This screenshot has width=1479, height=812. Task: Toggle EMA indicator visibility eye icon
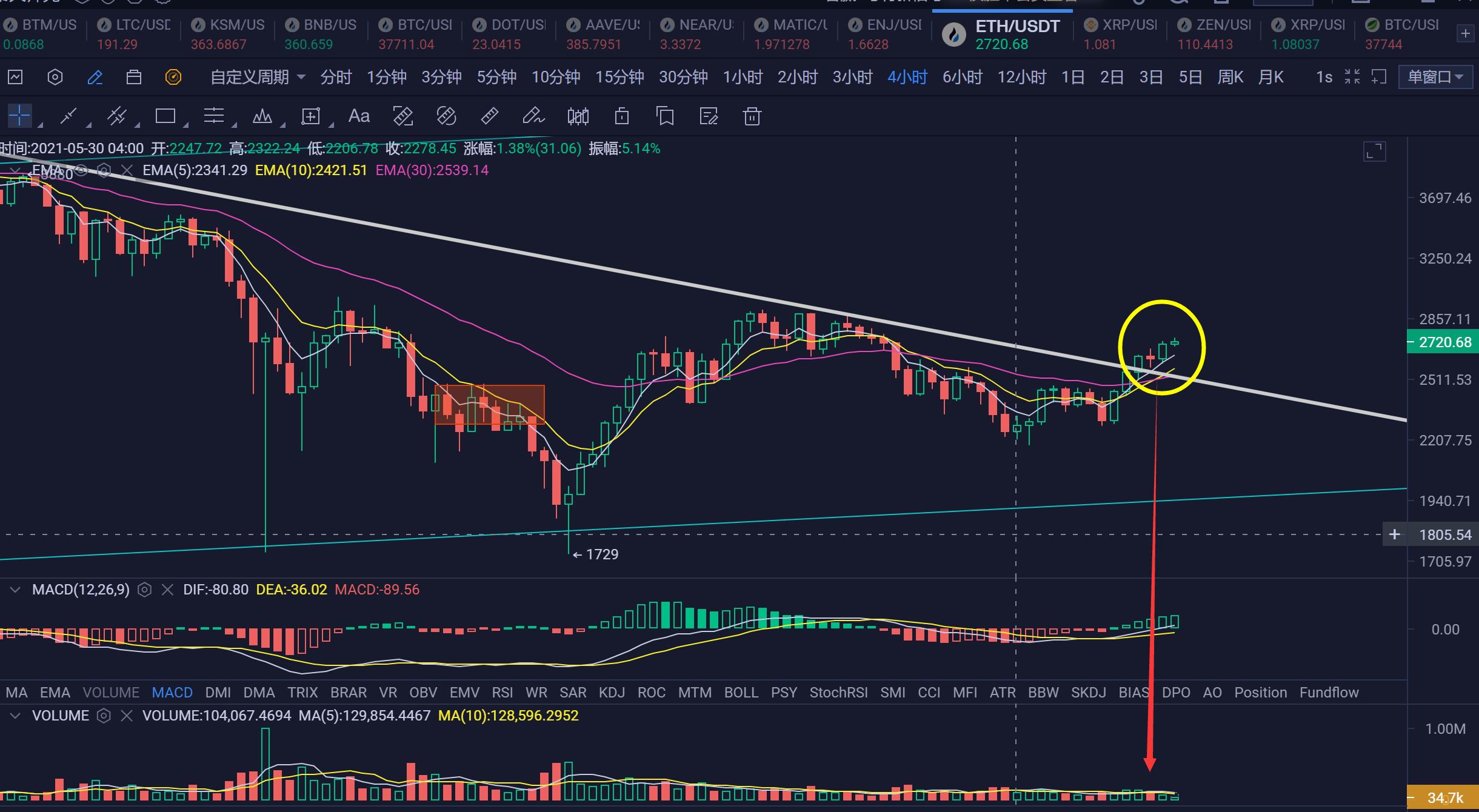coord(82,171)
